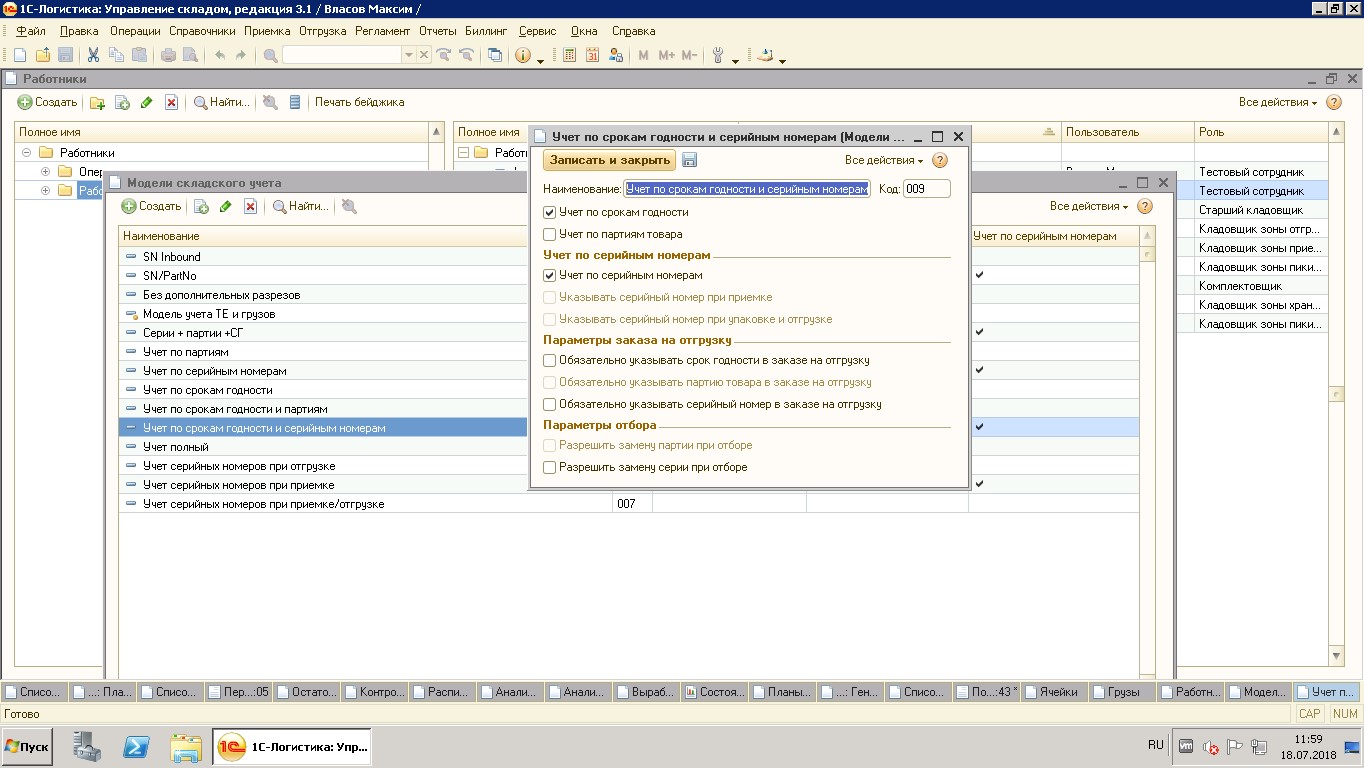Click the Undo arrow icon
This screenshot has width=1364, height=768.
pos(219,55)
